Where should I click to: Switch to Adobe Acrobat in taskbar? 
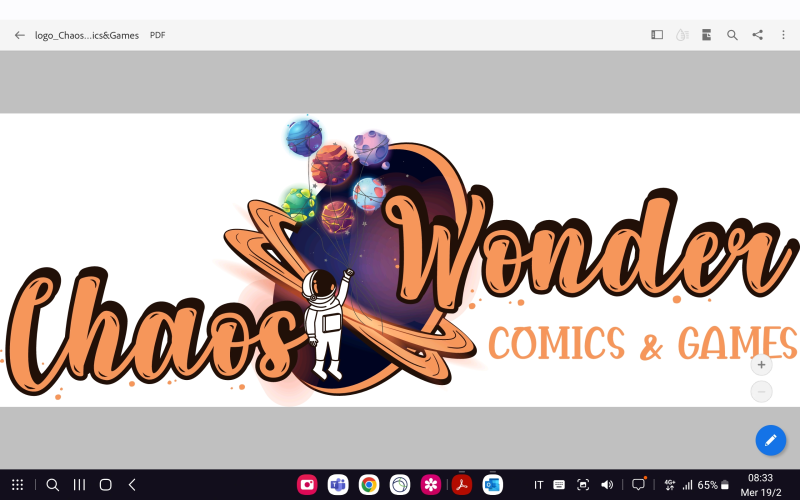(x=462, y=485)
